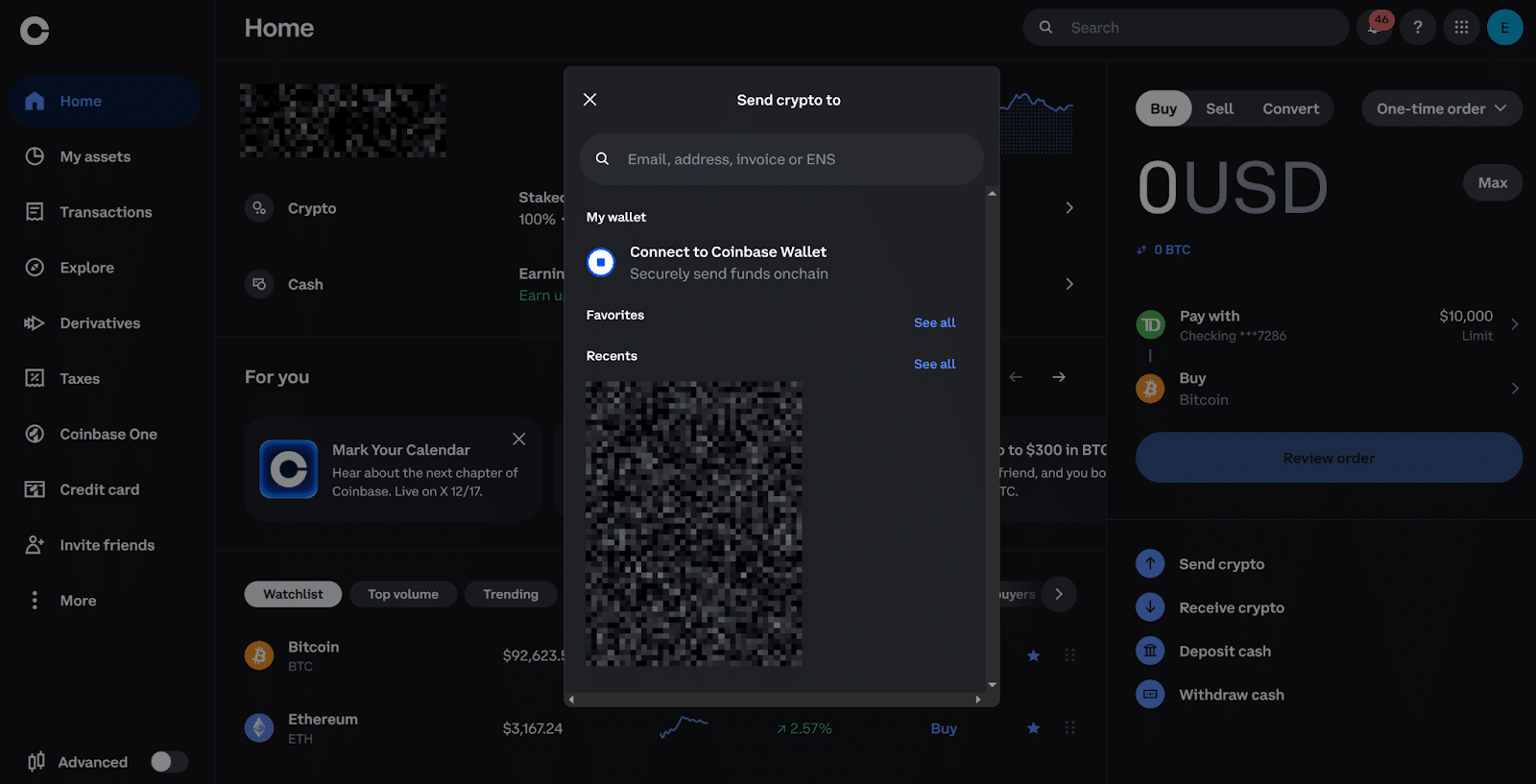Open the help question mark icon

[1418, 28]
